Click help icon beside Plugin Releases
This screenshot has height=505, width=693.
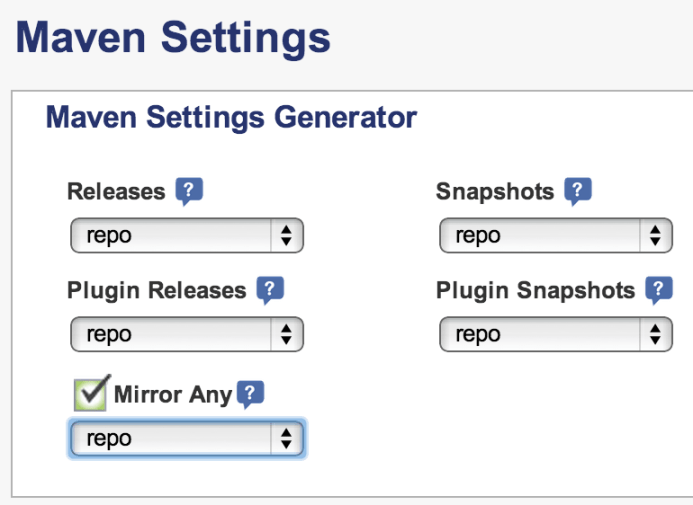pos(270,290)
